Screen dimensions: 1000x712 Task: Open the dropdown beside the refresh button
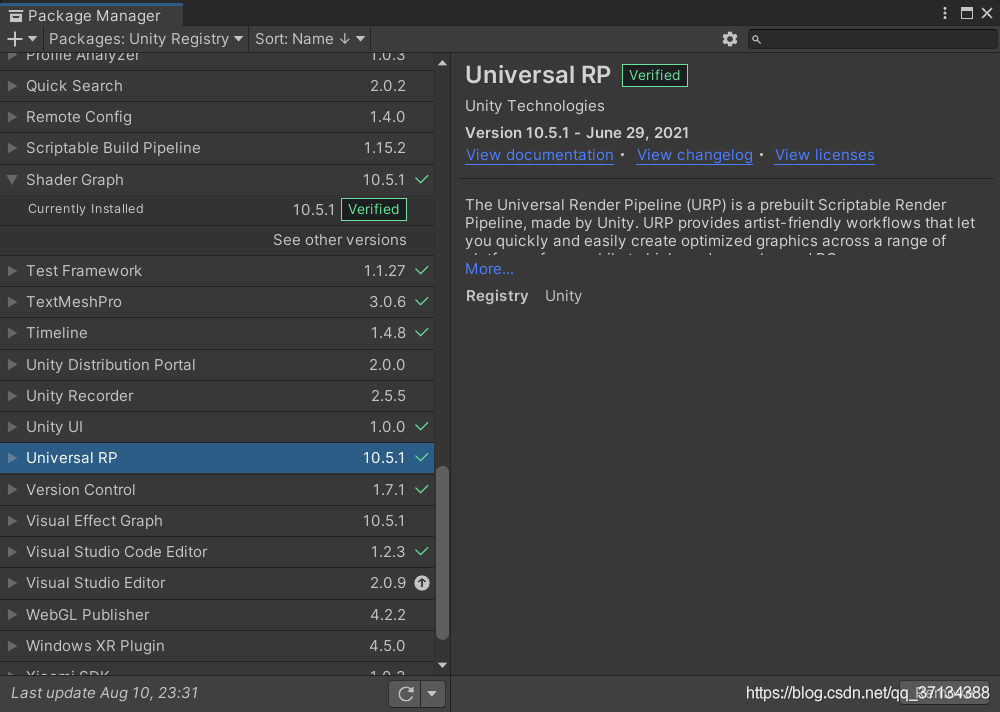(432, 693)
